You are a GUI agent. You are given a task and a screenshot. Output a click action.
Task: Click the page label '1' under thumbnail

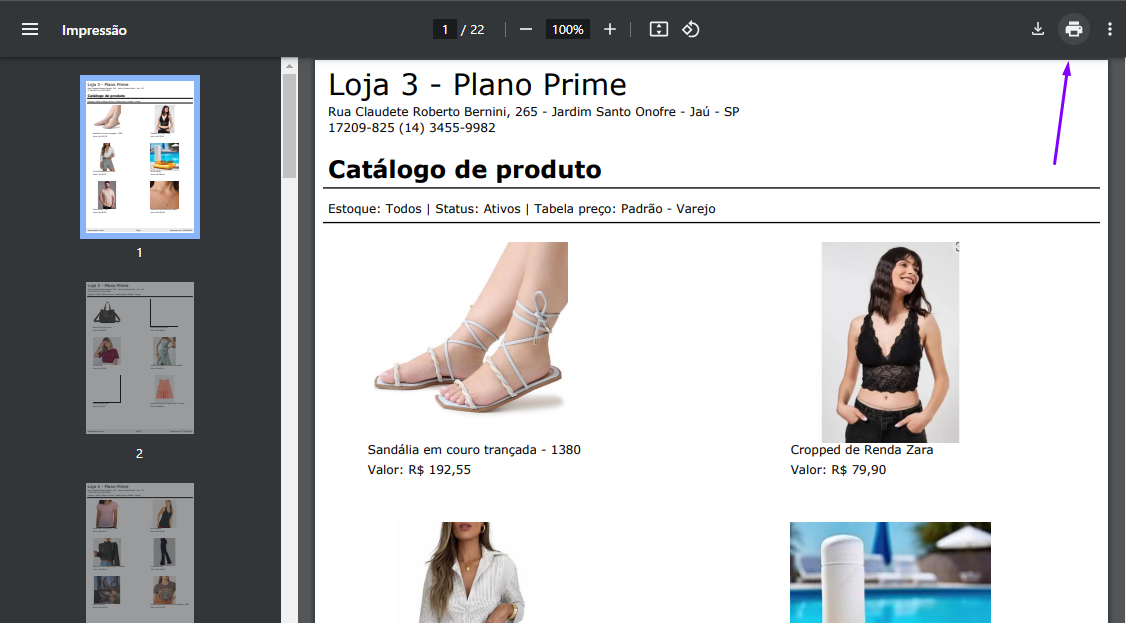click(x=139, y=253)
